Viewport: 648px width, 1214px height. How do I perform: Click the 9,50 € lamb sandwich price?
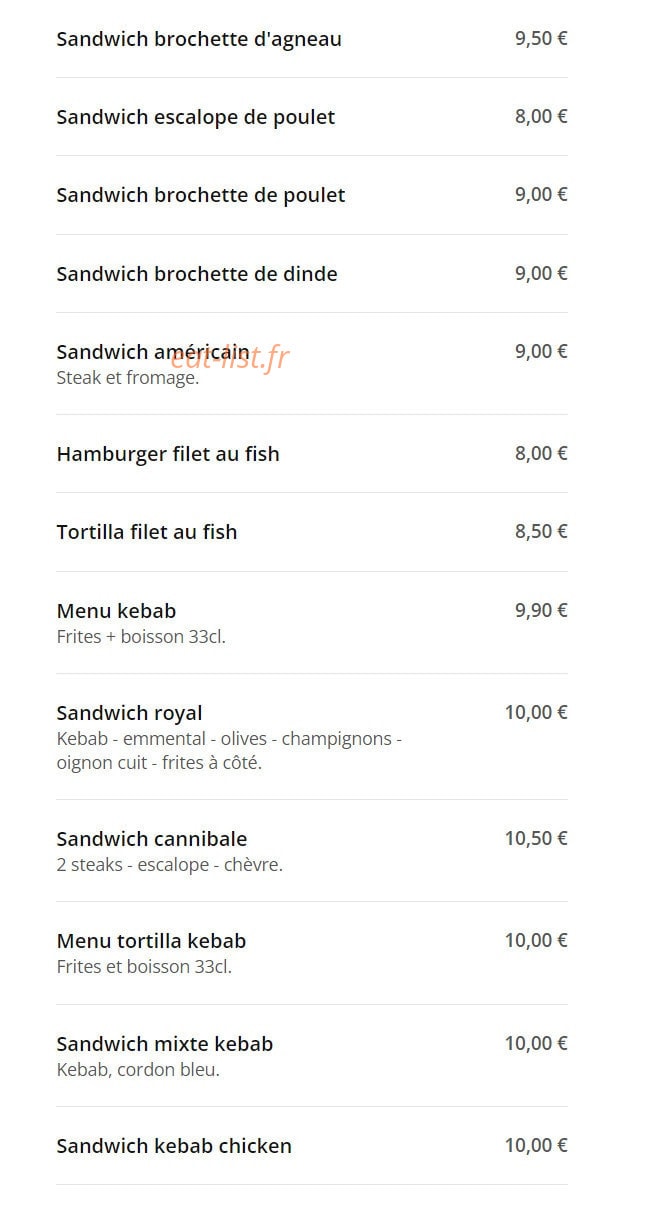click(541, 39)
